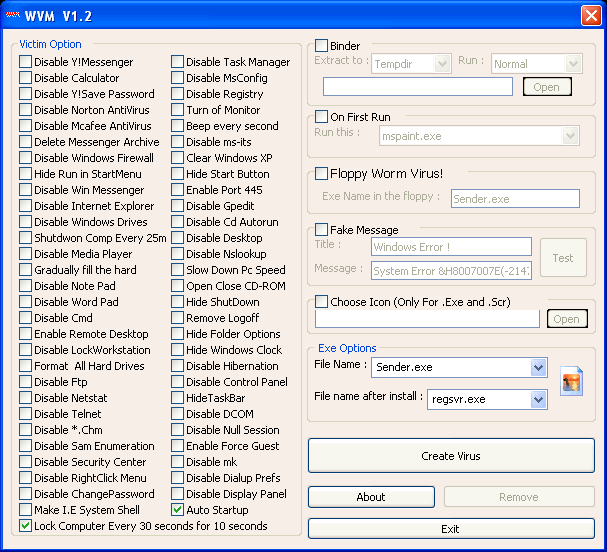Toggle the On First Run checkbox
Screen dimensions: 607x552
pos(322,117)
